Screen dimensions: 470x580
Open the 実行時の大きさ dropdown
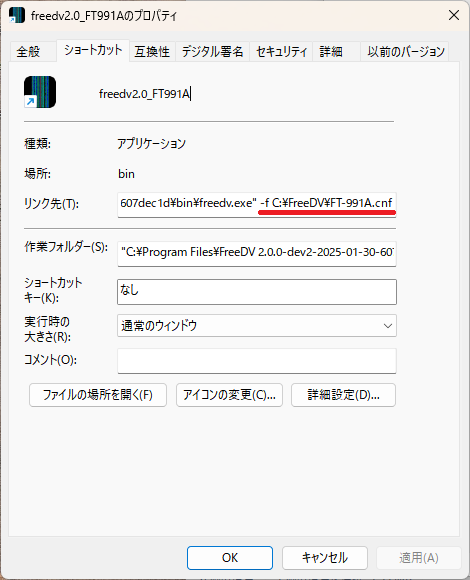[257, 326]
